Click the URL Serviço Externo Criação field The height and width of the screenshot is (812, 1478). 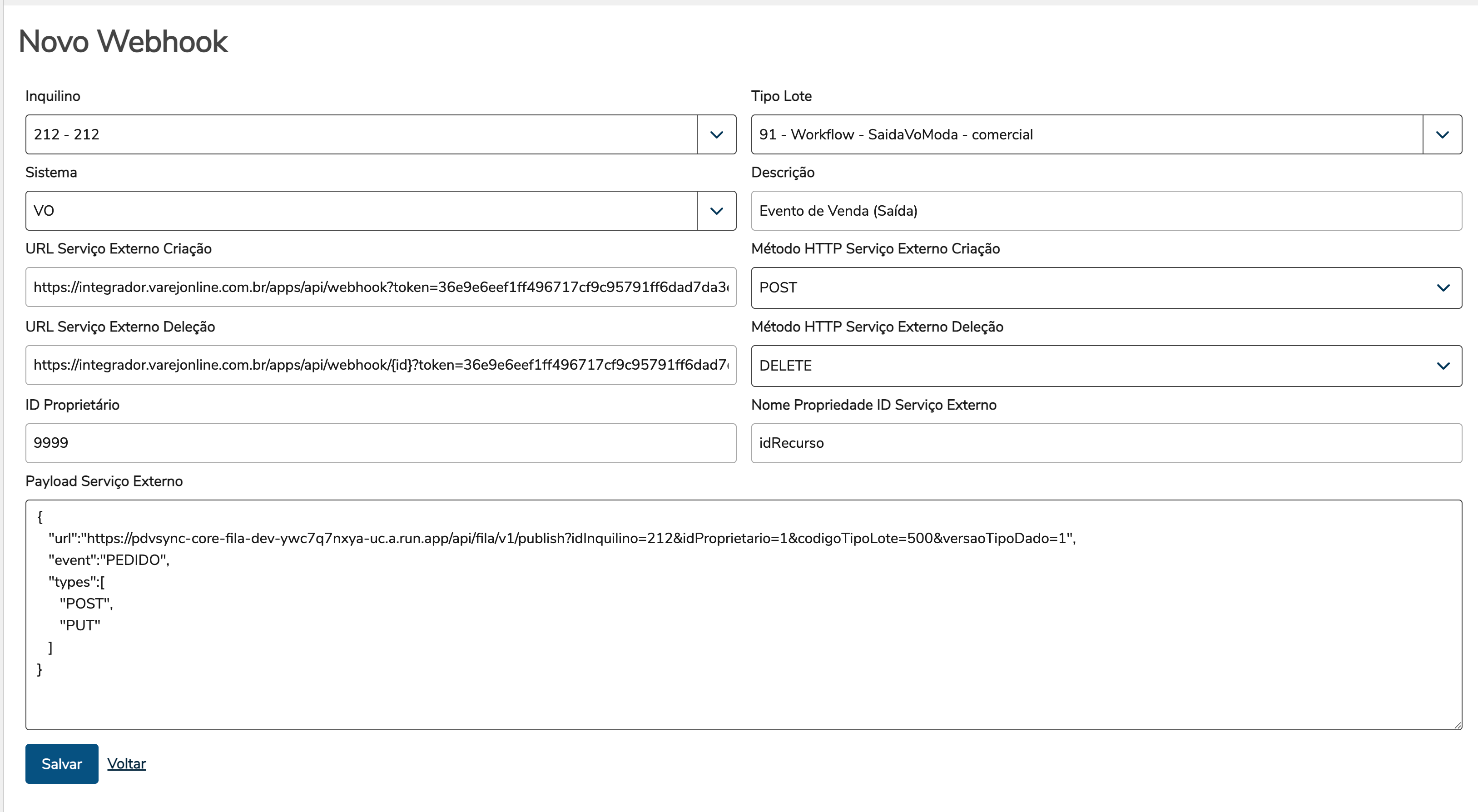pyautogui.click(x=381, y=287)
